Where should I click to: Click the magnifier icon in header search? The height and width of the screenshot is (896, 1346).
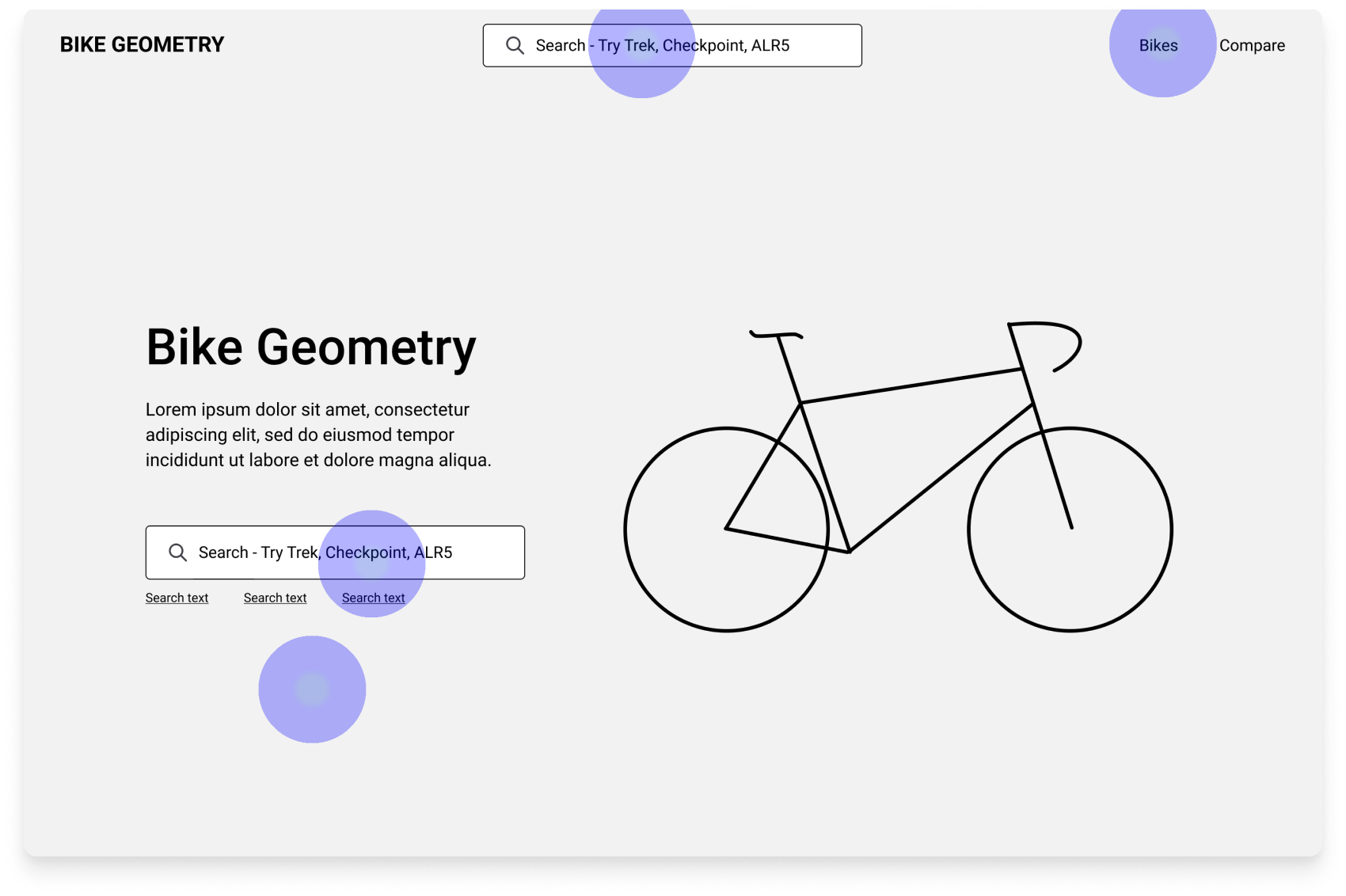point(515,46)
